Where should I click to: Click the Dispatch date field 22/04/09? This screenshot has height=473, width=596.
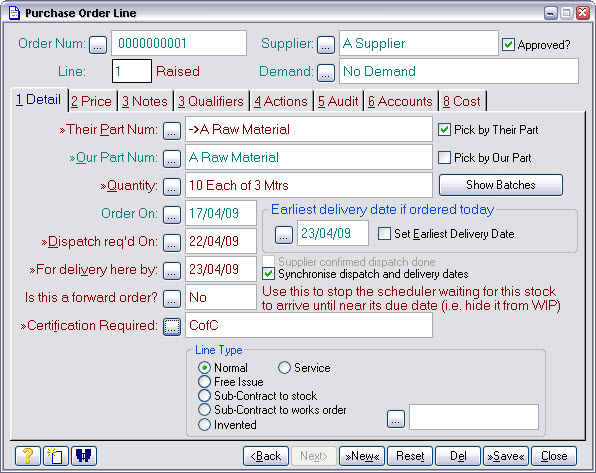click(221, 241)
